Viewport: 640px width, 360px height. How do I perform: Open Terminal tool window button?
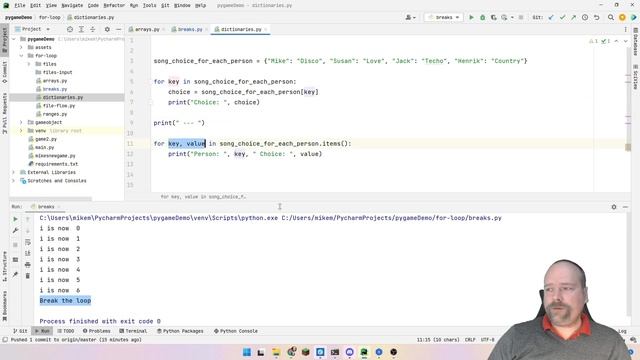[x=133, y=331]
